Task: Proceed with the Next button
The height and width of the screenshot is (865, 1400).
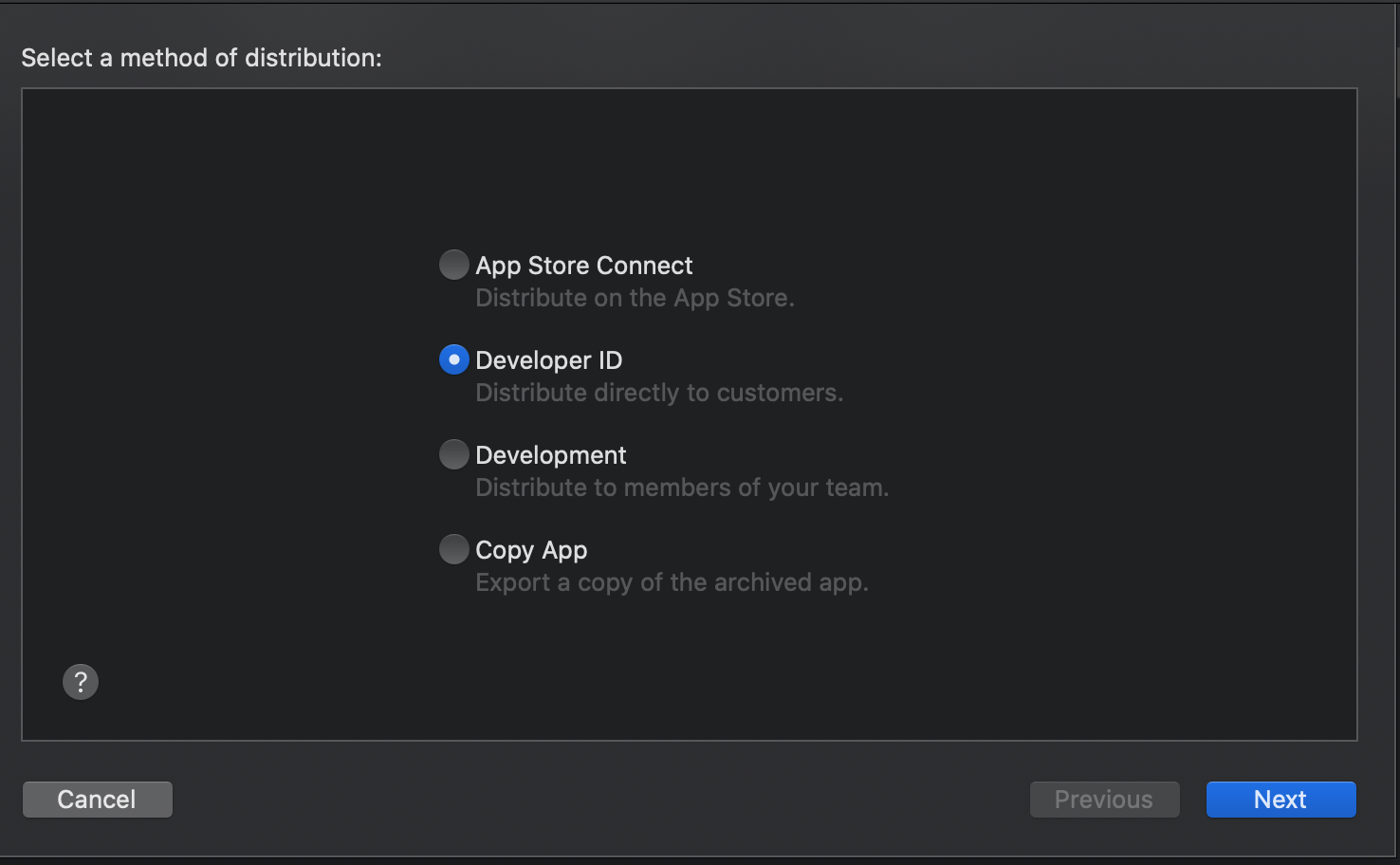Action: (x=1281, y=800)
